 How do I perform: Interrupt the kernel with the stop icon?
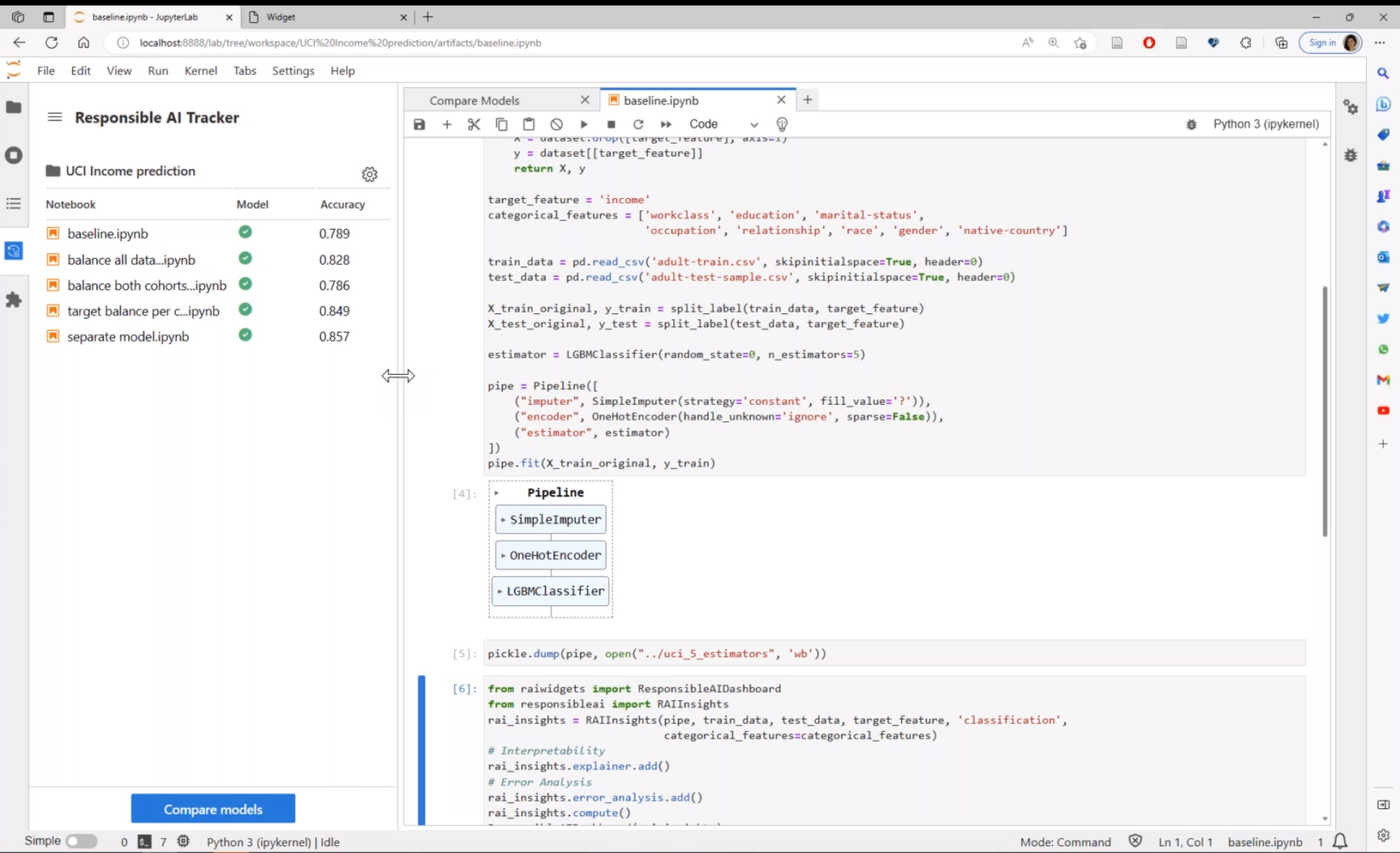click(x=611, y=124)
